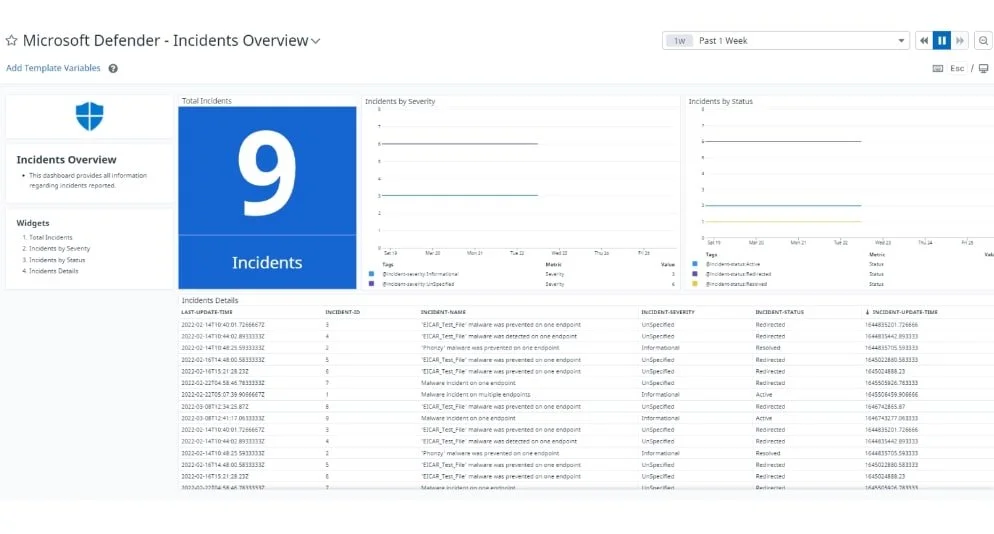Select update time '1646743277.063333' cell
The width and height of the screenshot is (994, 534).
891,419
